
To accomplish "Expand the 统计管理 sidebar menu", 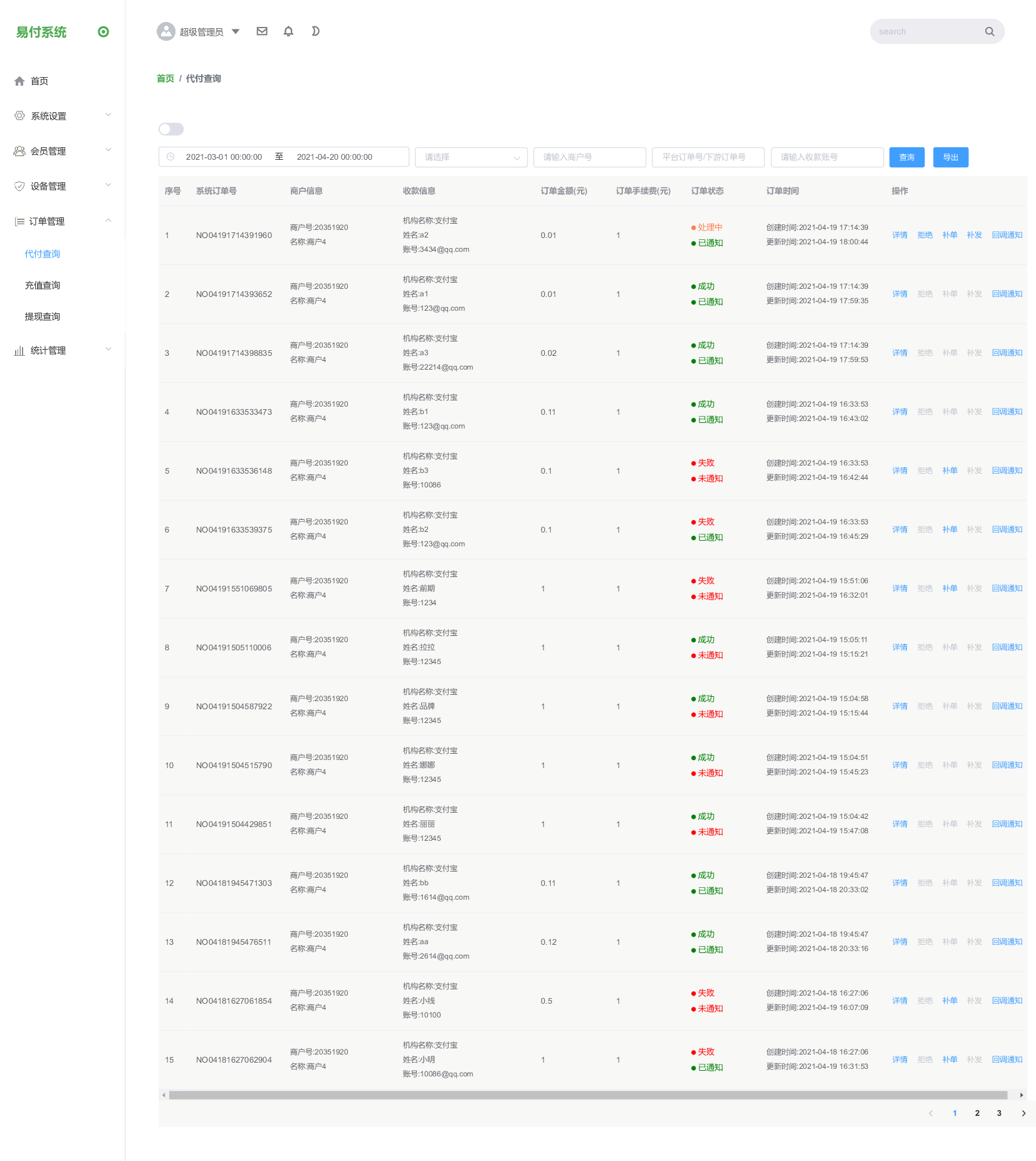I will 63,350.
